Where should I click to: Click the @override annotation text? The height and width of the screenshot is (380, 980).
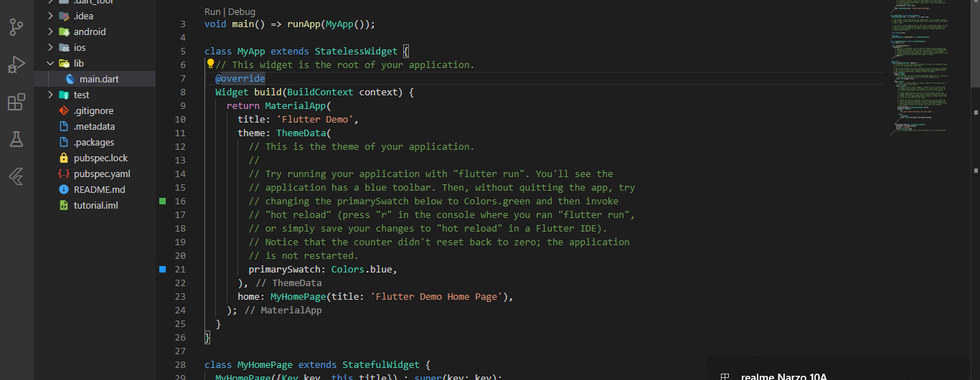tap(240, 79)
